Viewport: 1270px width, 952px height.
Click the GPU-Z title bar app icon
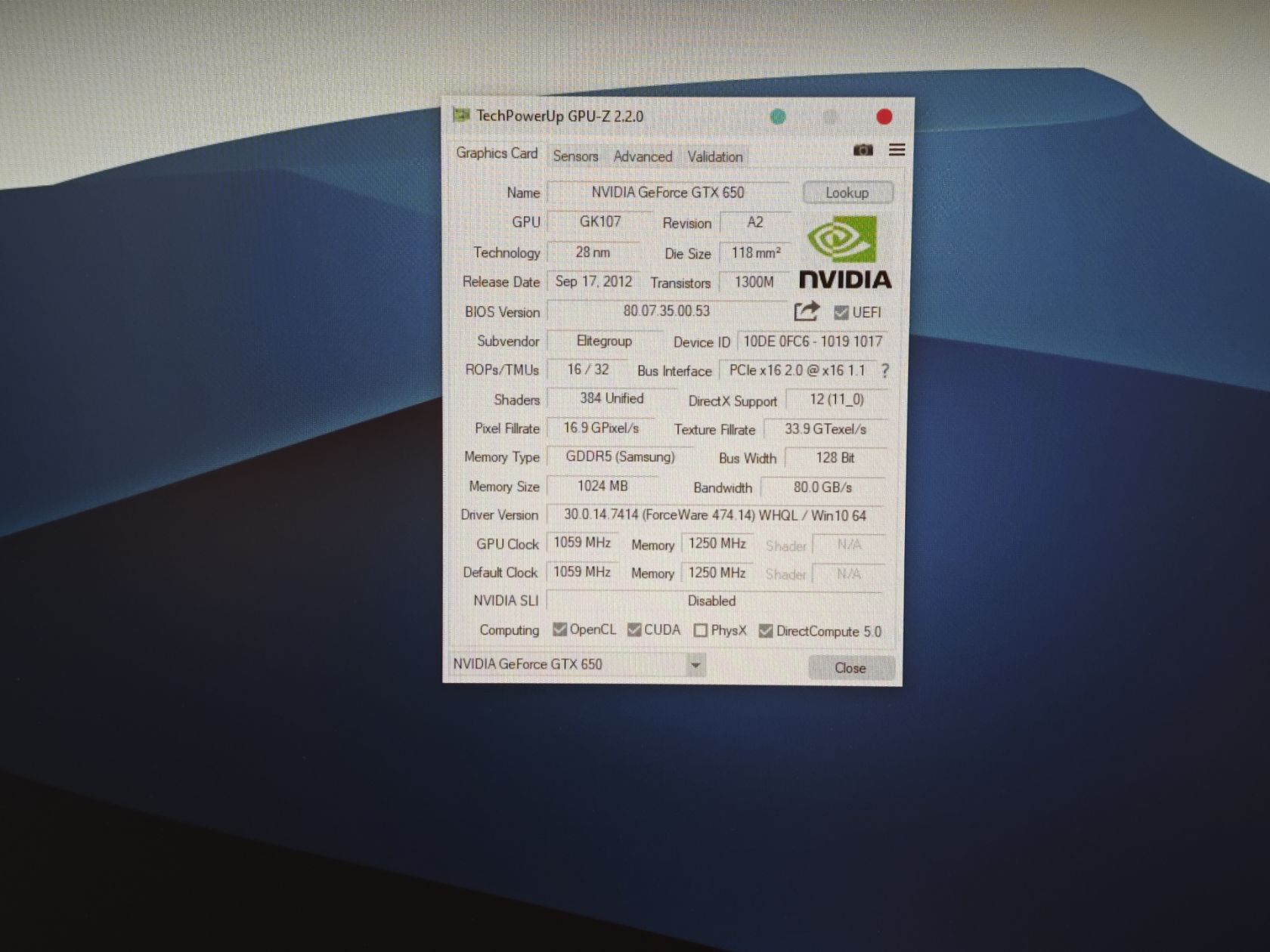tap(460, 115)
